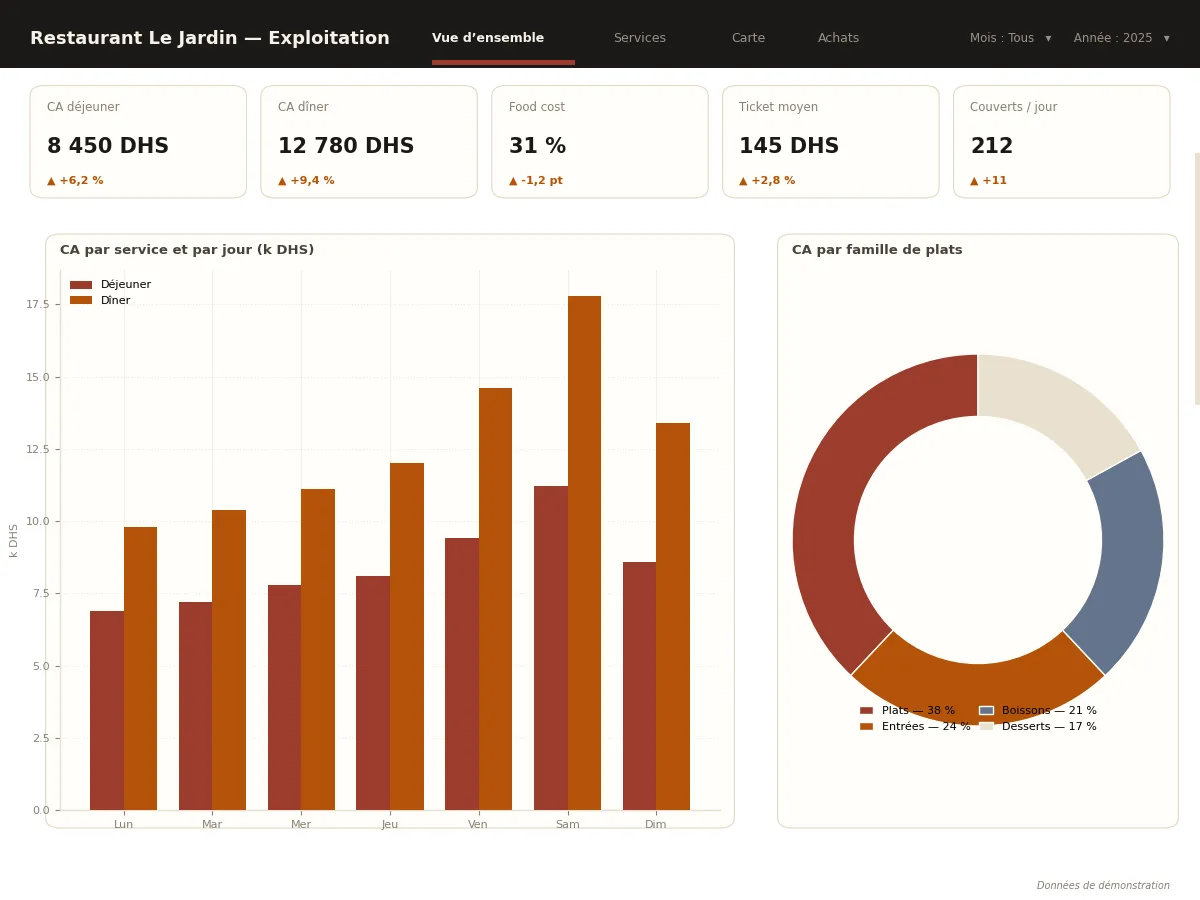
Task: Click the +6,2 % trend indicator
Action: click(75, 181)
